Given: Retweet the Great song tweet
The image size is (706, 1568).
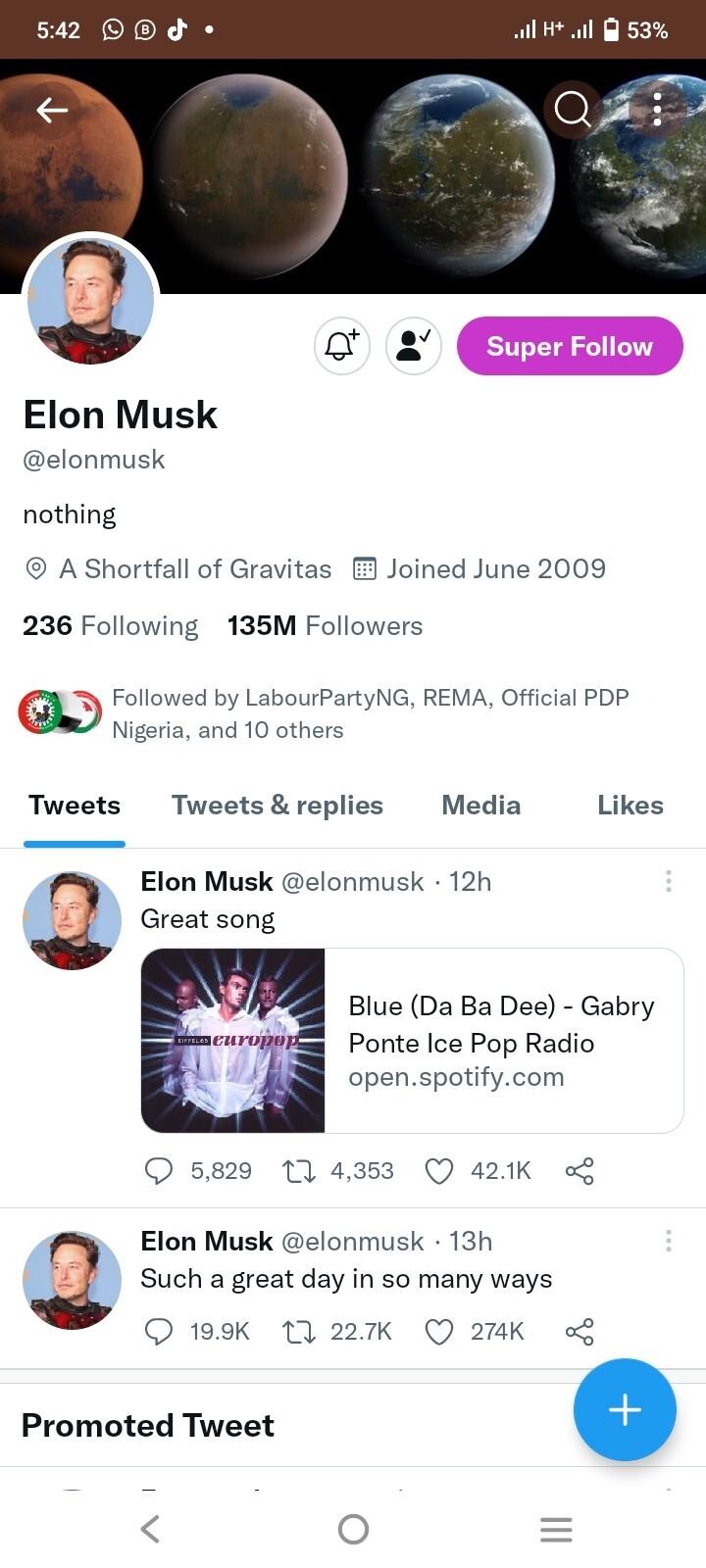Looking at the screenshot, I should [x=298, y=1170].
